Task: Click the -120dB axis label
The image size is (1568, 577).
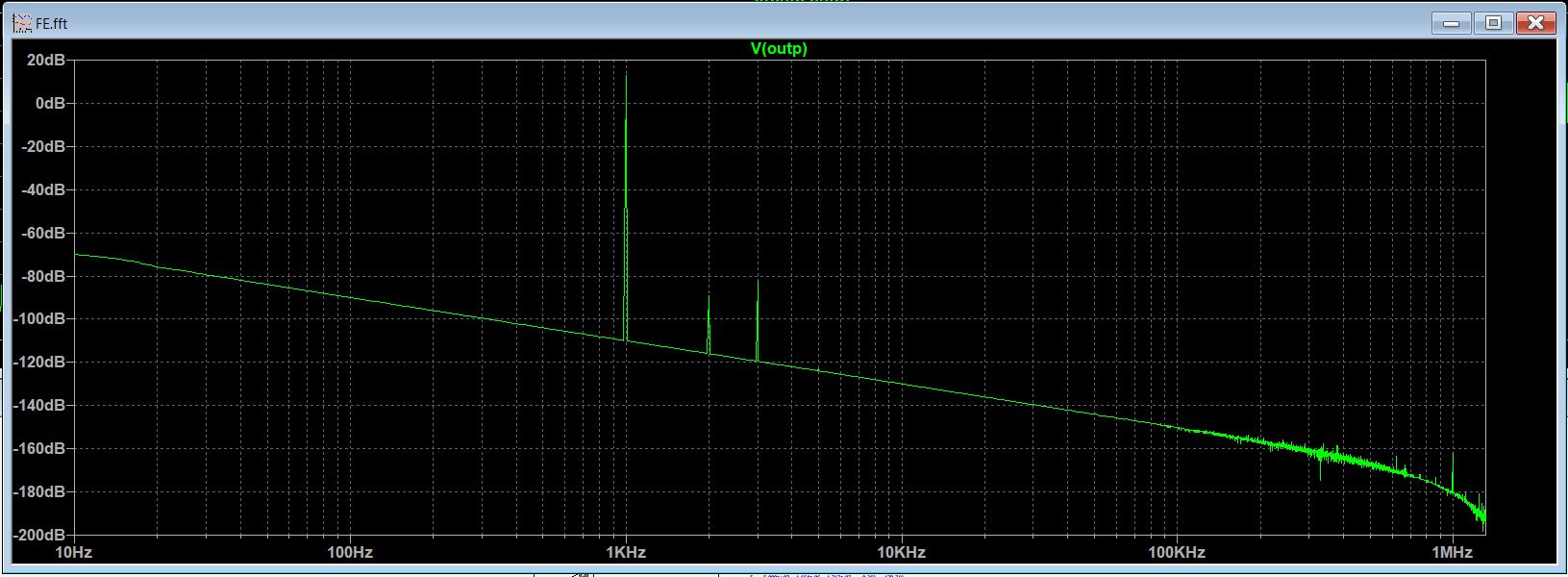Action: tap(39, 362)
